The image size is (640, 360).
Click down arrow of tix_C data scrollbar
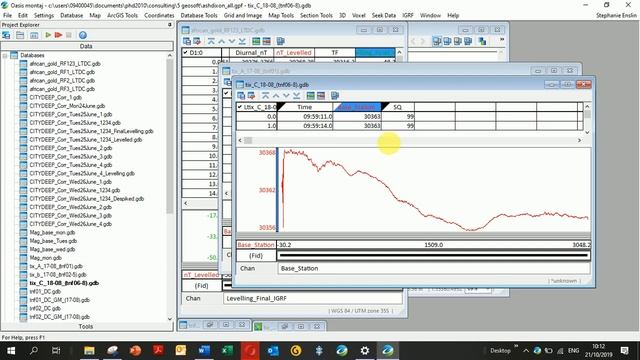pyautogui.click(x=587, y=132)
